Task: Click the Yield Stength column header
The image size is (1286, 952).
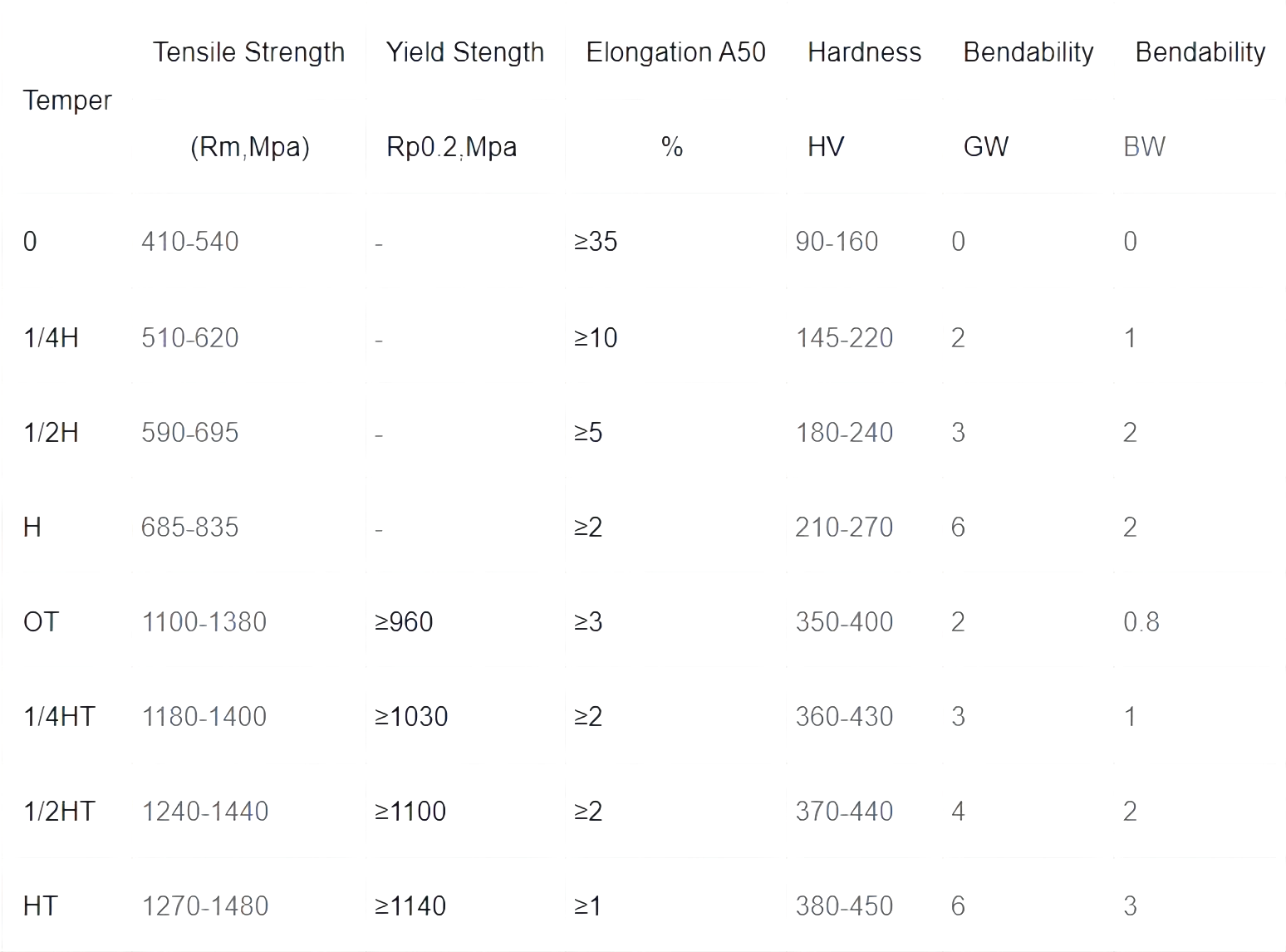Action: 465,52
